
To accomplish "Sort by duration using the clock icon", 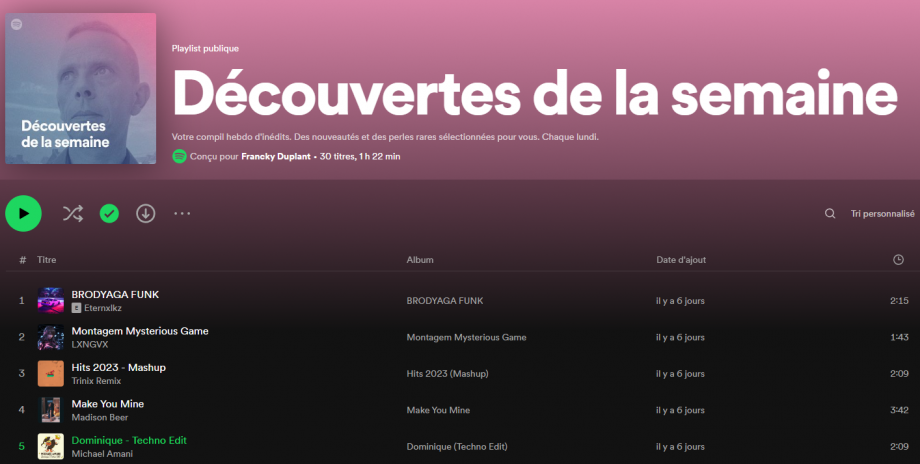I will click(898, 259).
